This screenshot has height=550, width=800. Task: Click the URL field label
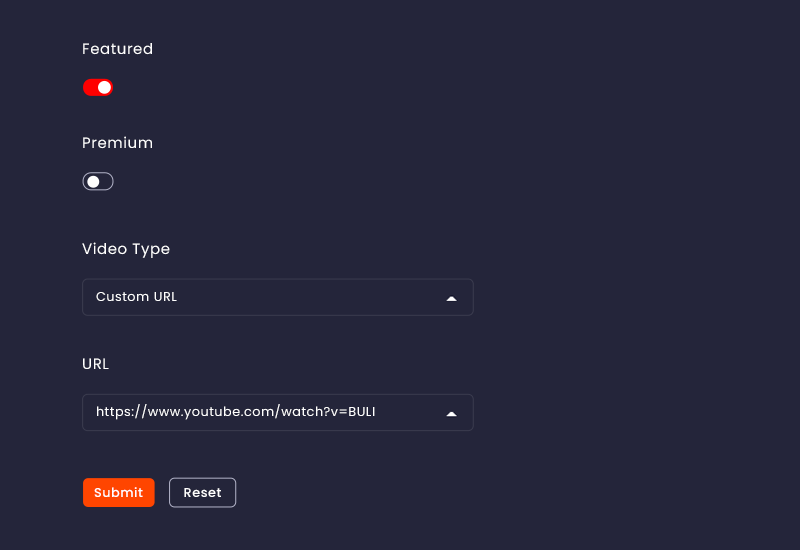95,364
